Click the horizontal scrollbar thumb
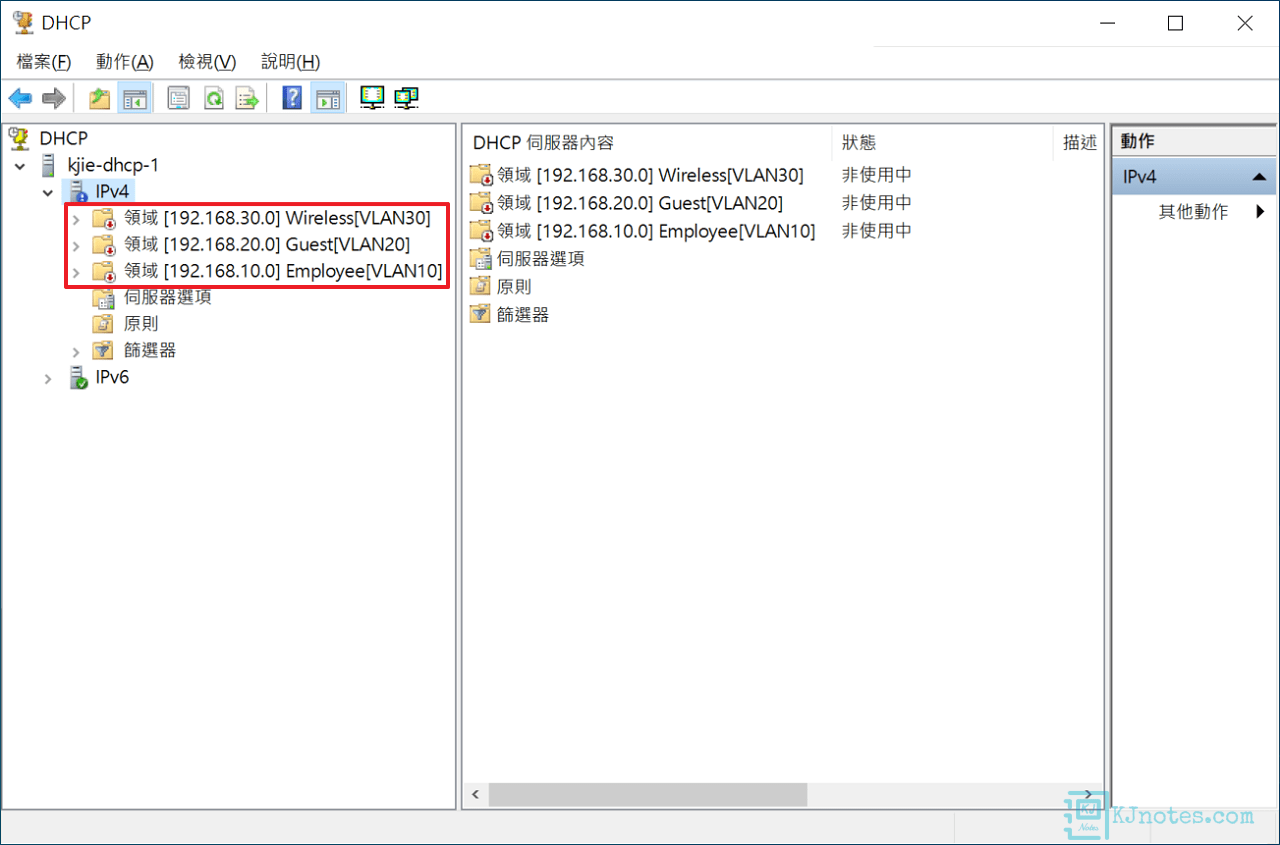Image resolution: width=1280 pixels, height=845 pixels. point(647,795)
